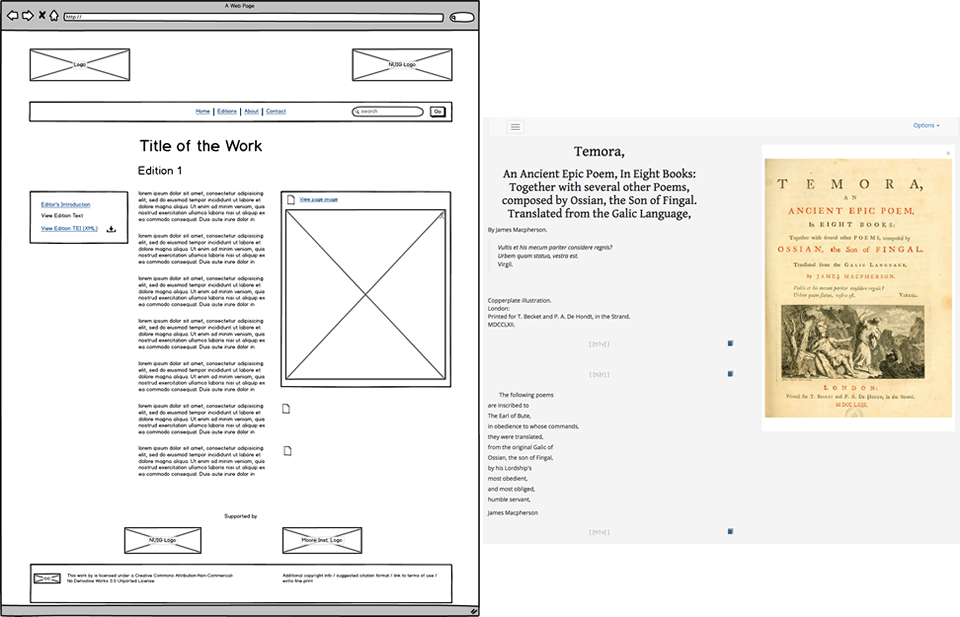Viewport: 960px width, 617px height.
Task: Click the [t2r] page marker text
Action: (599, 374)
